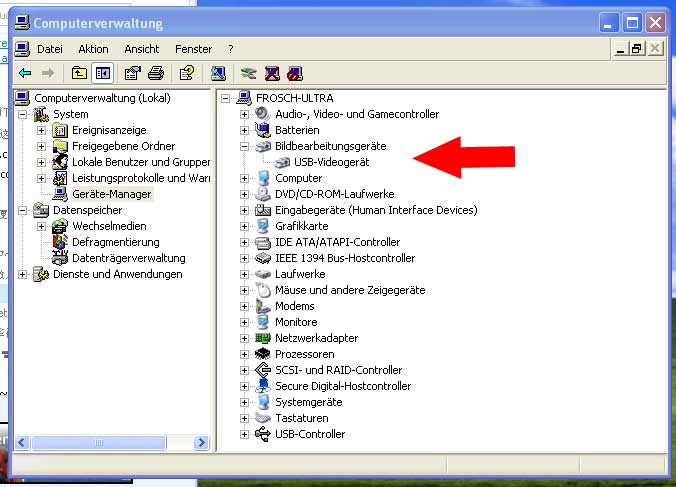
Task: Collapse the Datenspeicher node
Action: pos(22,210)
